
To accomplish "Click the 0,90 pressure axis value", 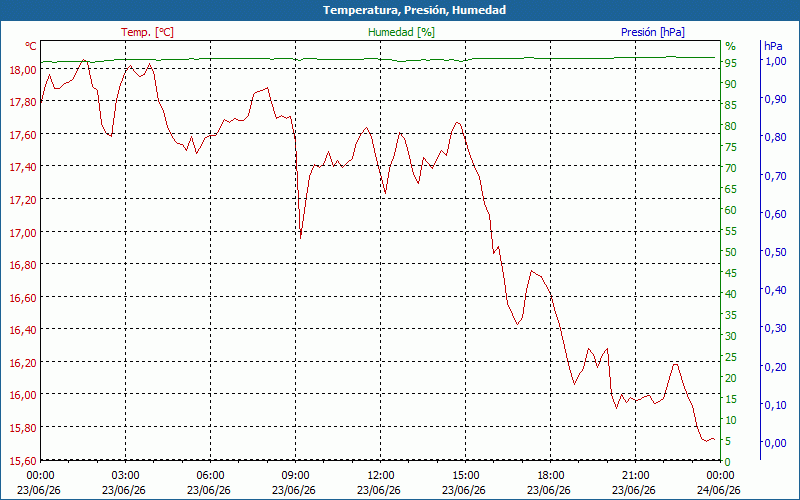I will [x=776, y=99].
